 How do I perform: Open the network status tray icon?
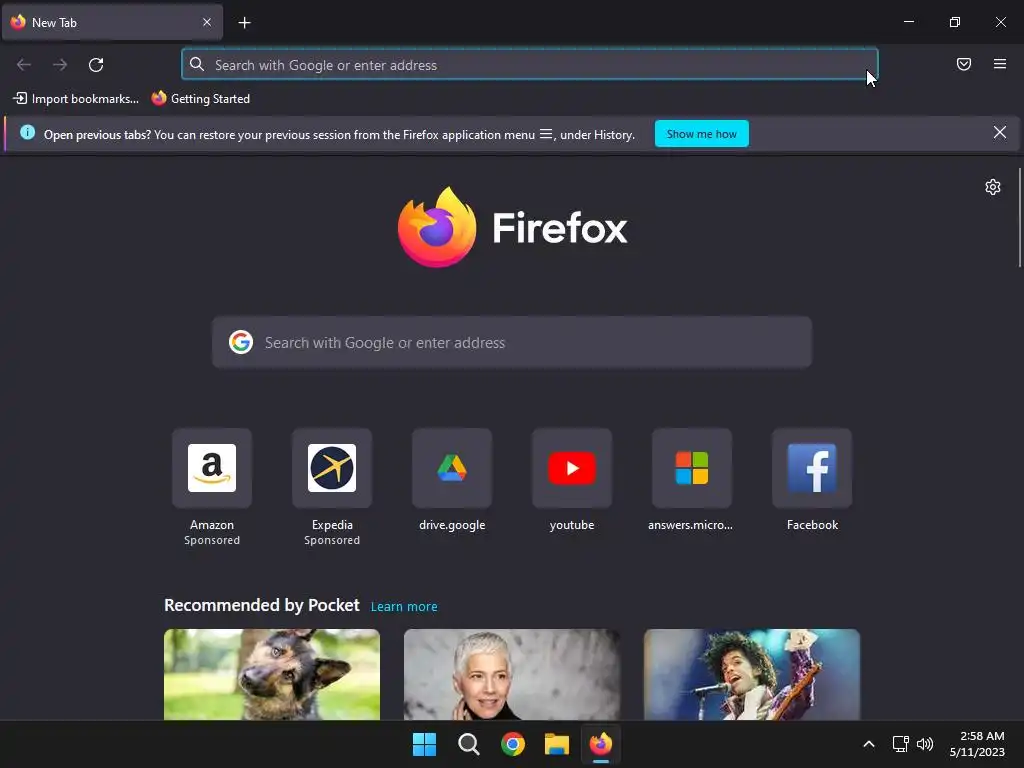click(x=901, y=744)
